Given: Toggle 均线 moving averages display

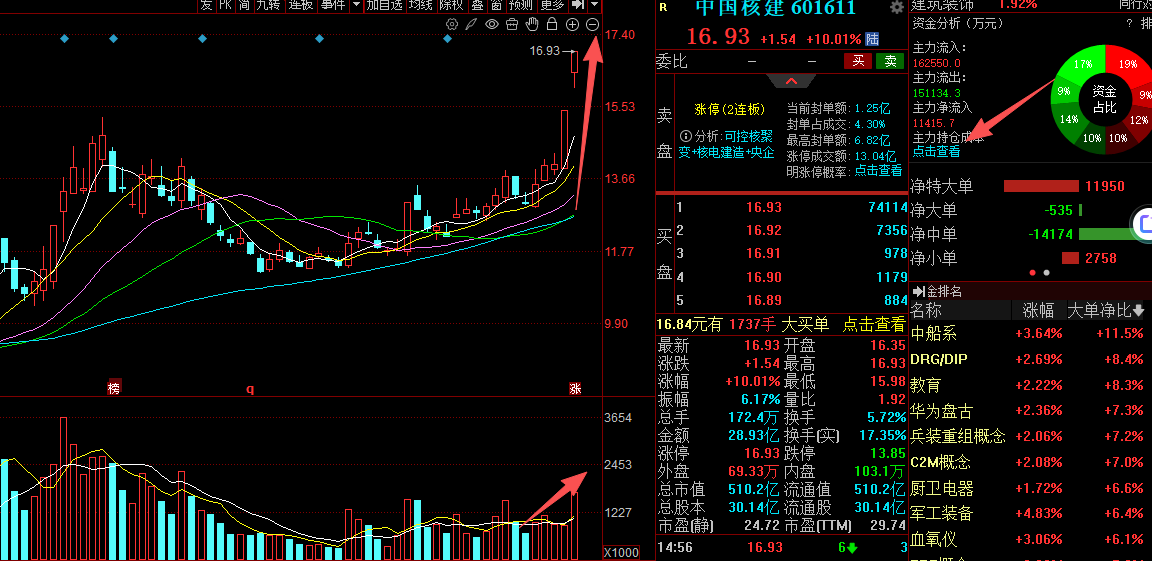Looking at the screenshot, I should click(x=421, y=5).
